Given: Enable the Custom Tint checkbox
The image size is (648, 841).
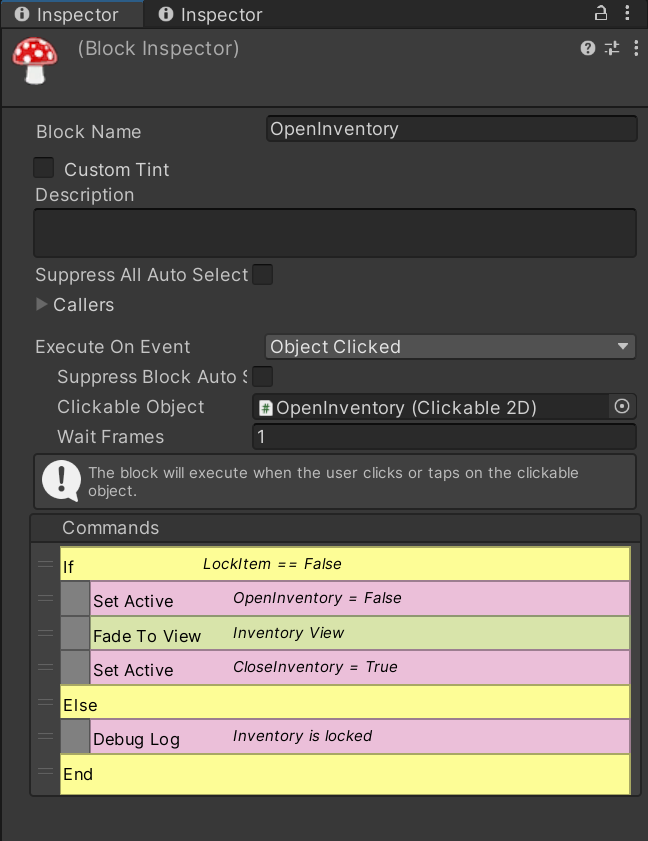Looking at the screenshot, I should click(43, 167).
